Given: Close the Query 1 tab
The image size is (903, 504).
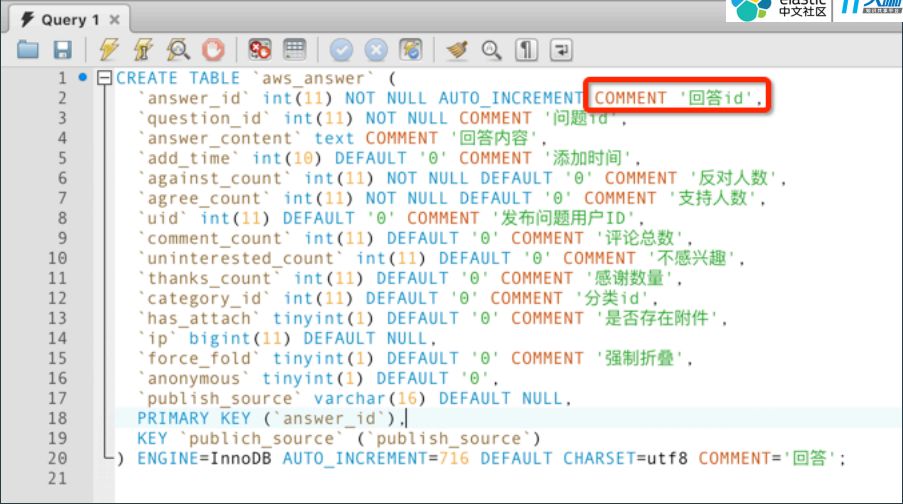Looking at the screenshot, I should (115, 20).
